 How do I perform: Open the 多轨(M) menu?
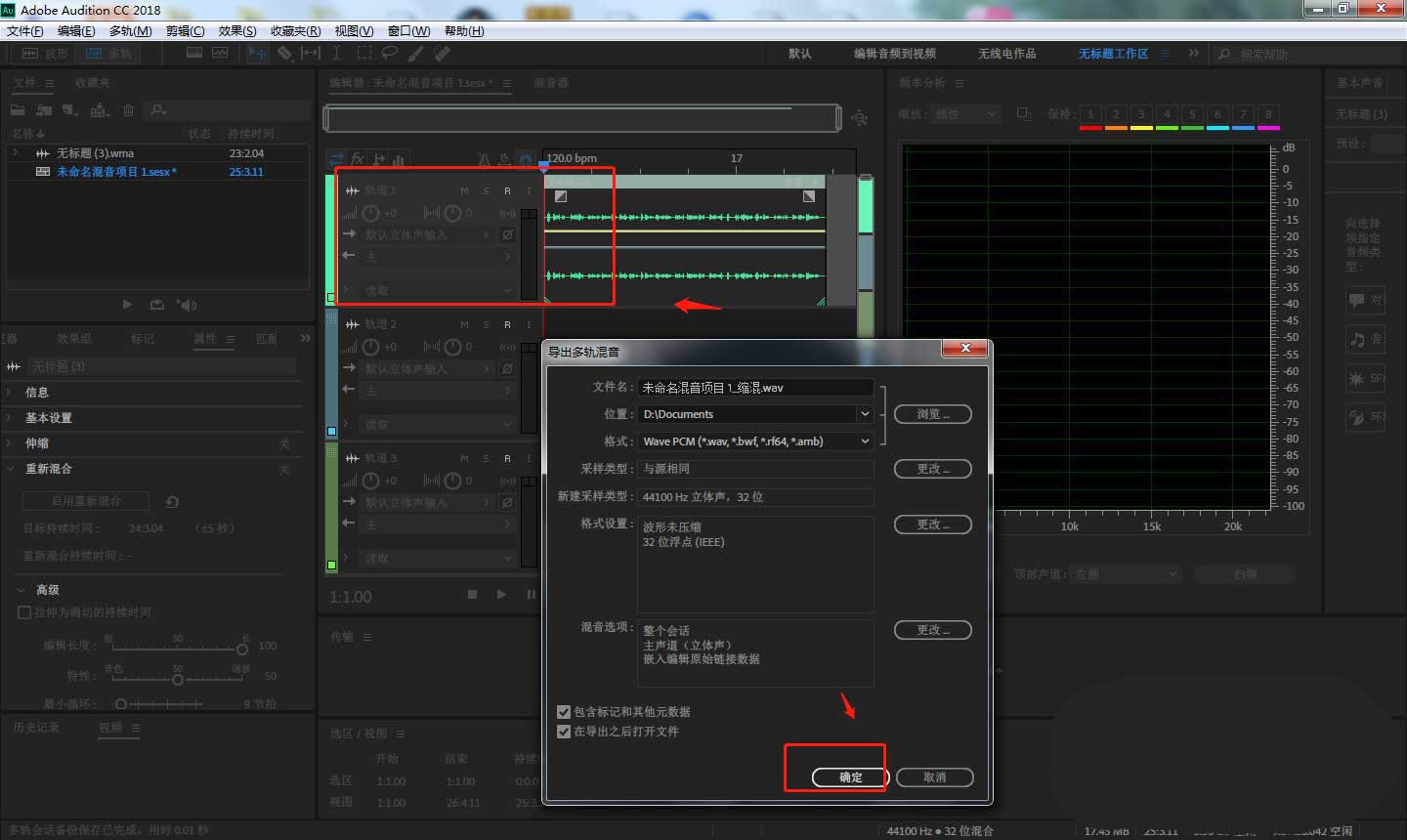(130, 31)
